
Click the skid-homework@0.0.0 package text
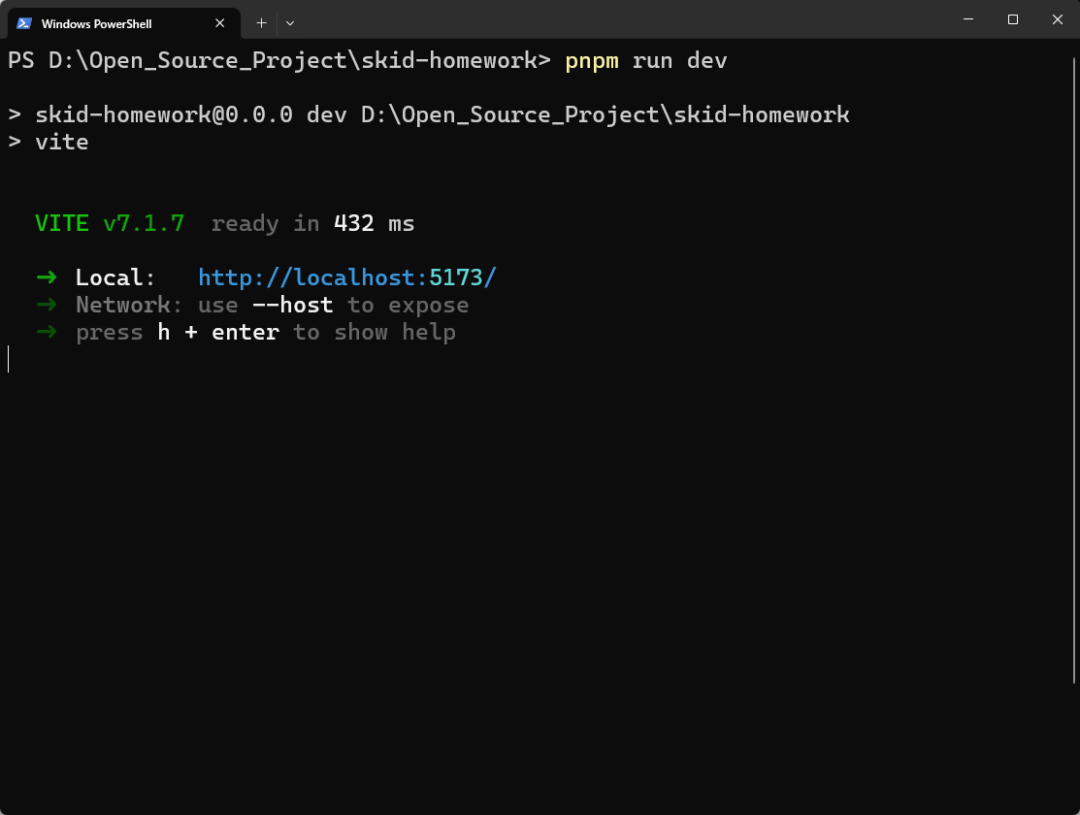(x=164, y=115)
